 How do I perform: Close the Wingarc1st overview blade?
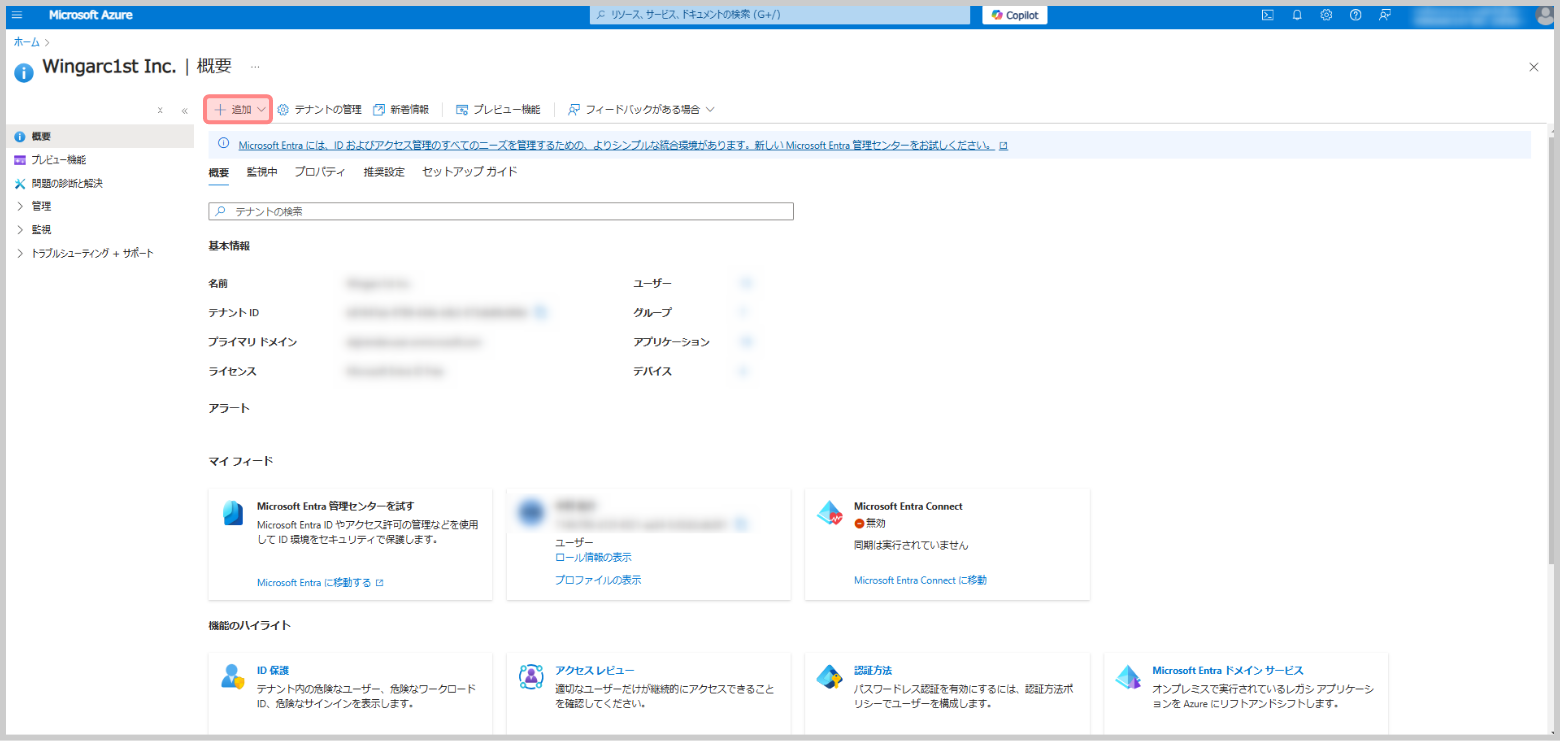(1534, 67)
